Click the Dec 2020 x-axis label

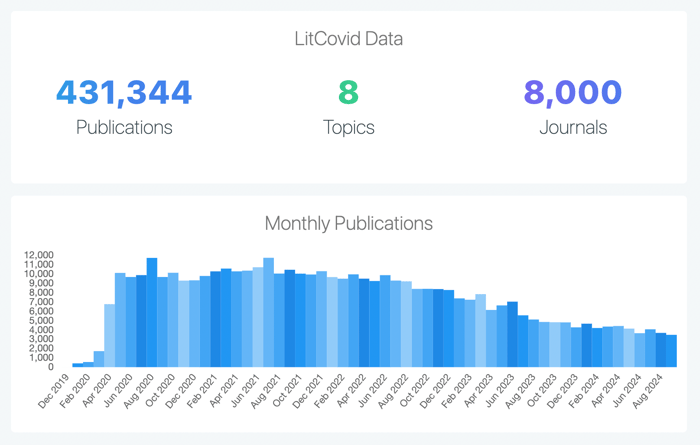tap(181, 391)
